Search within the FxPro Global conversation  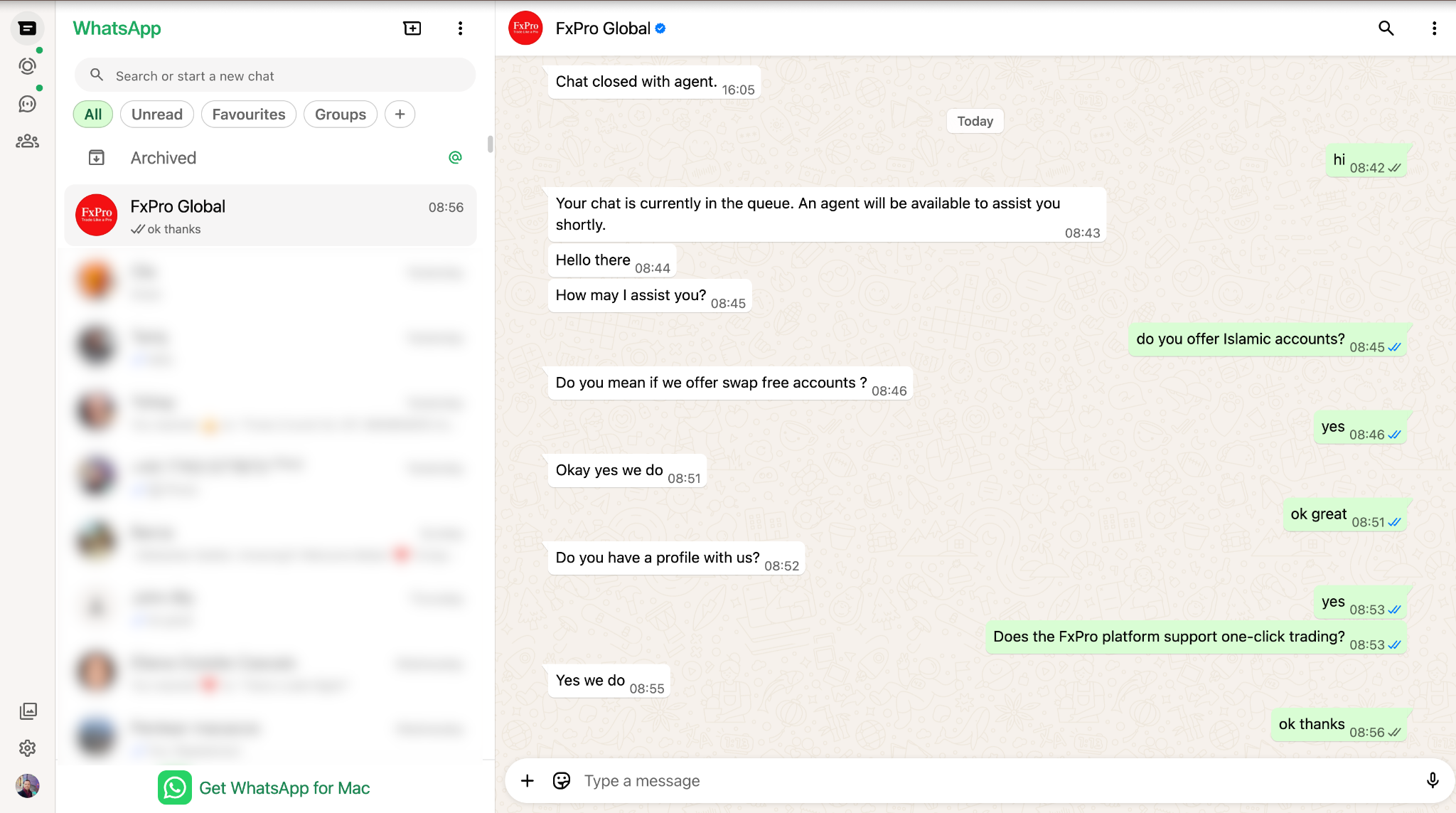1386,28
